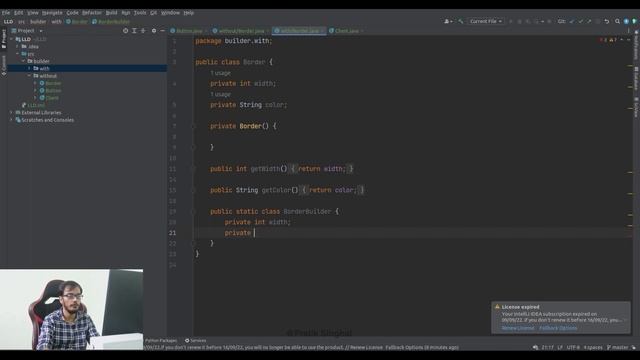The image size is (640, 360).
Task: Click the errors and warnings inspection indicator
Action: (x=608, y=40)
